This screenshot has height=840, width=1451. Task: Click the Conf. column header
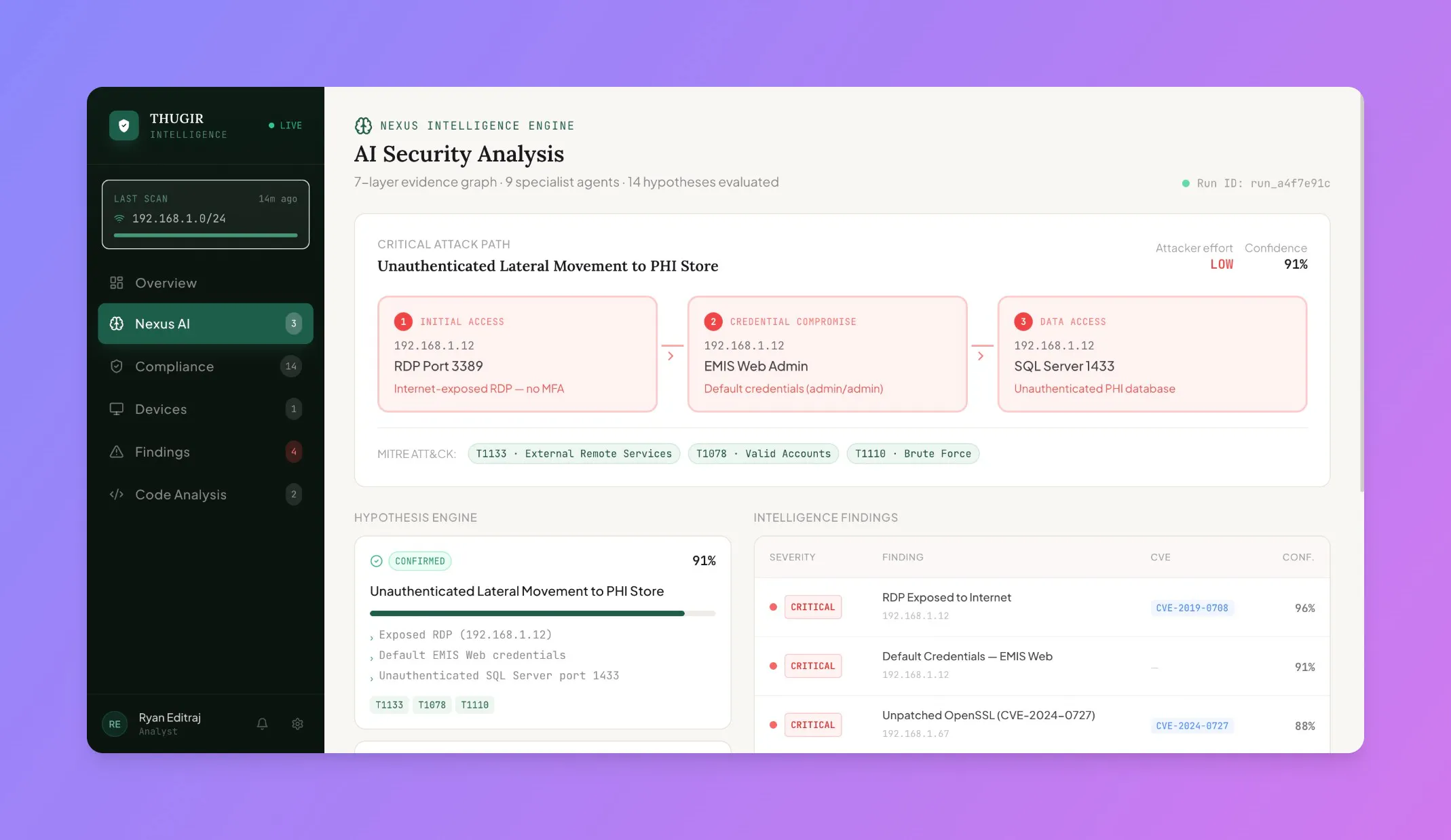pos(1298,557)
